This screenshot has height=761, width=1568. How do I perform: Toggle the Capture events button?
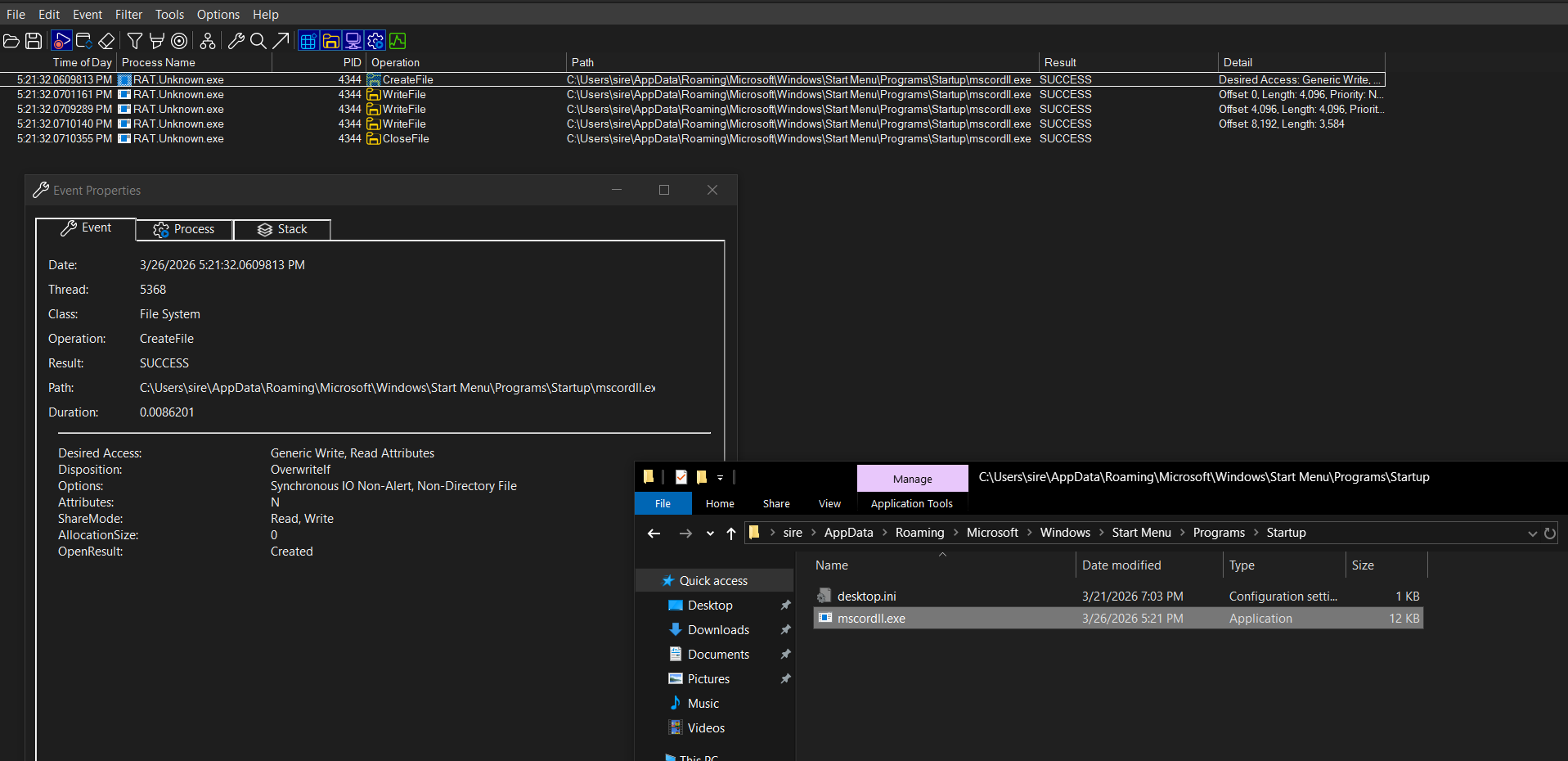61,41
